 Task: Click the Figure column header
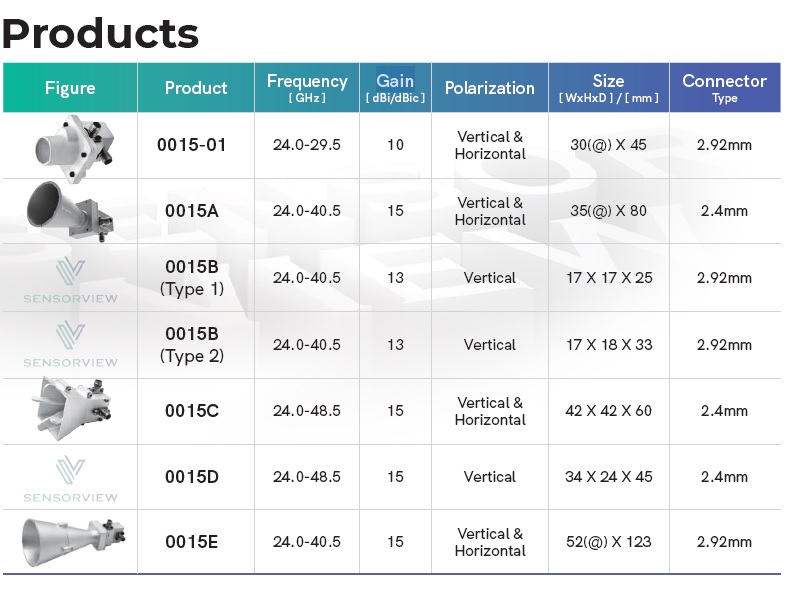[70, 88]
